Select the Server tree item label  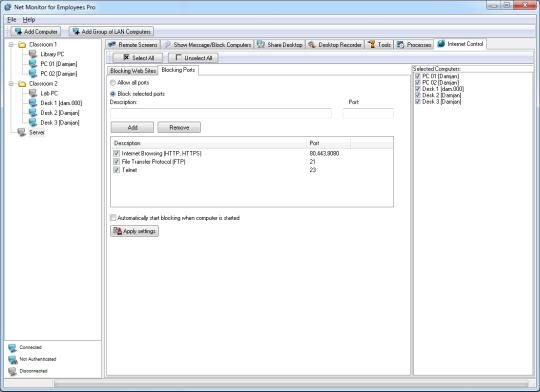37,132
